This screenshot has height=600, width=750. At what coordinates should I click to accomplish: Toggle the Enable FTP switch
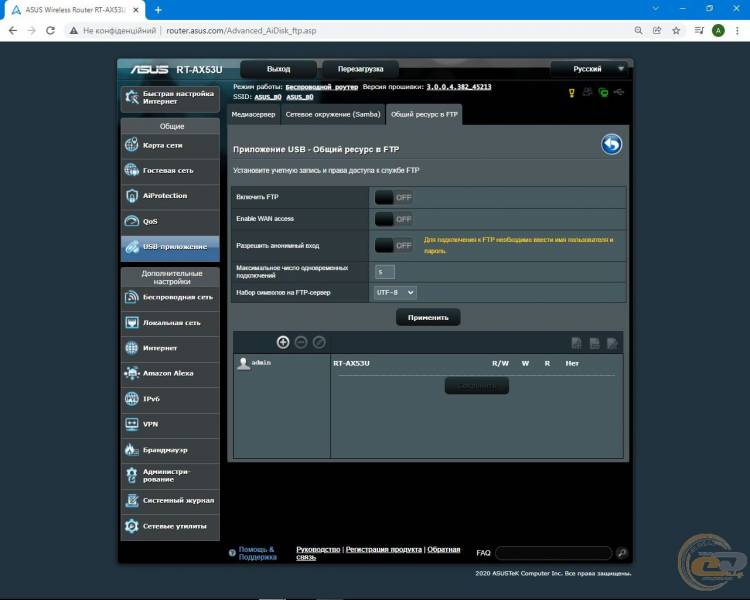click(x=393, y=197)
